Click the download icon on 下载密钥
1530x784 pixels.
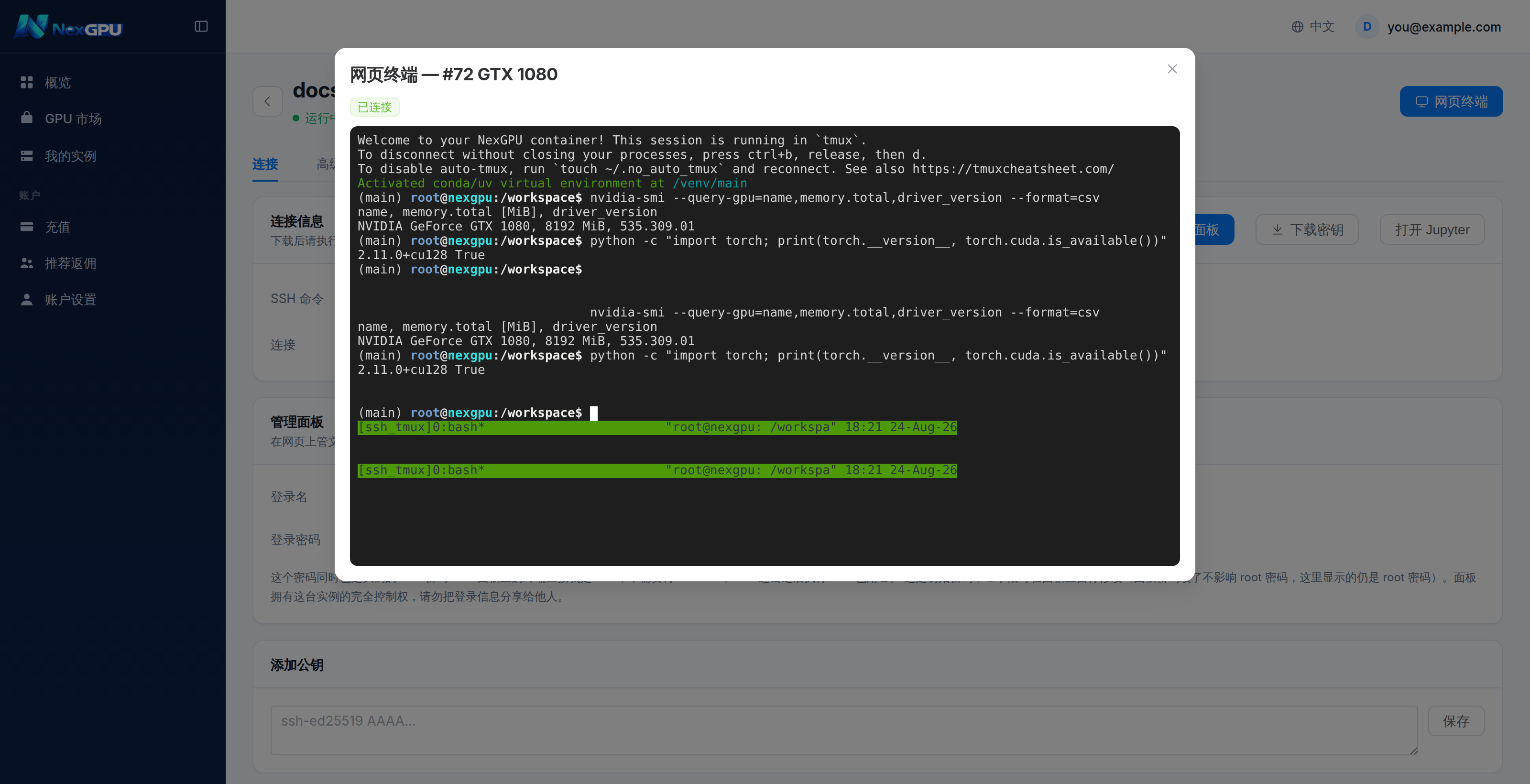point(1277,229)
